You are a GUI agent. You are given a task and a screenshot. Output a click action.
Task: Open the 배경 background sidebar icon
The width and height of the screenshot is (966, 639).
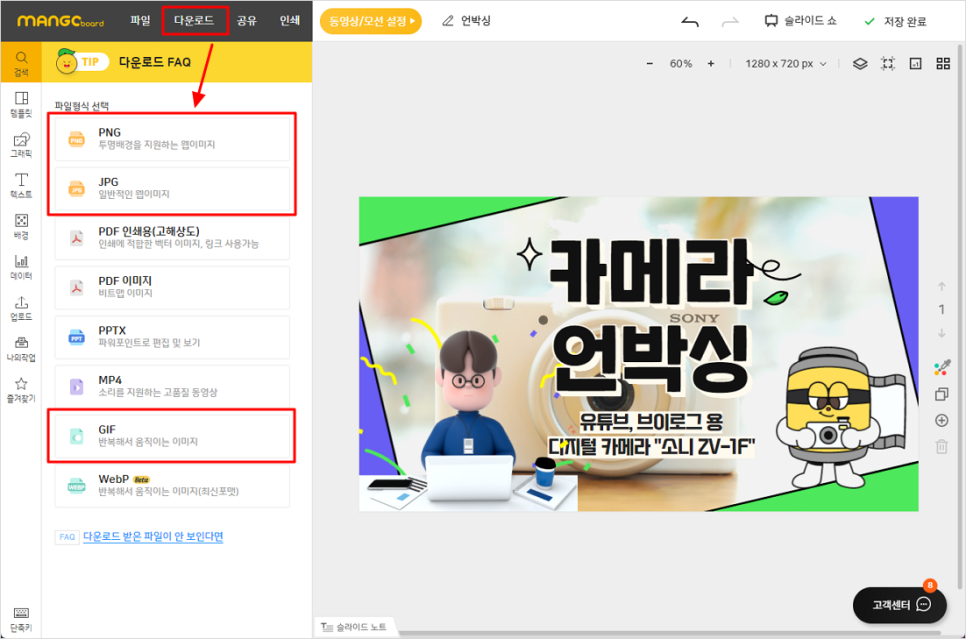tap(21, 226)
